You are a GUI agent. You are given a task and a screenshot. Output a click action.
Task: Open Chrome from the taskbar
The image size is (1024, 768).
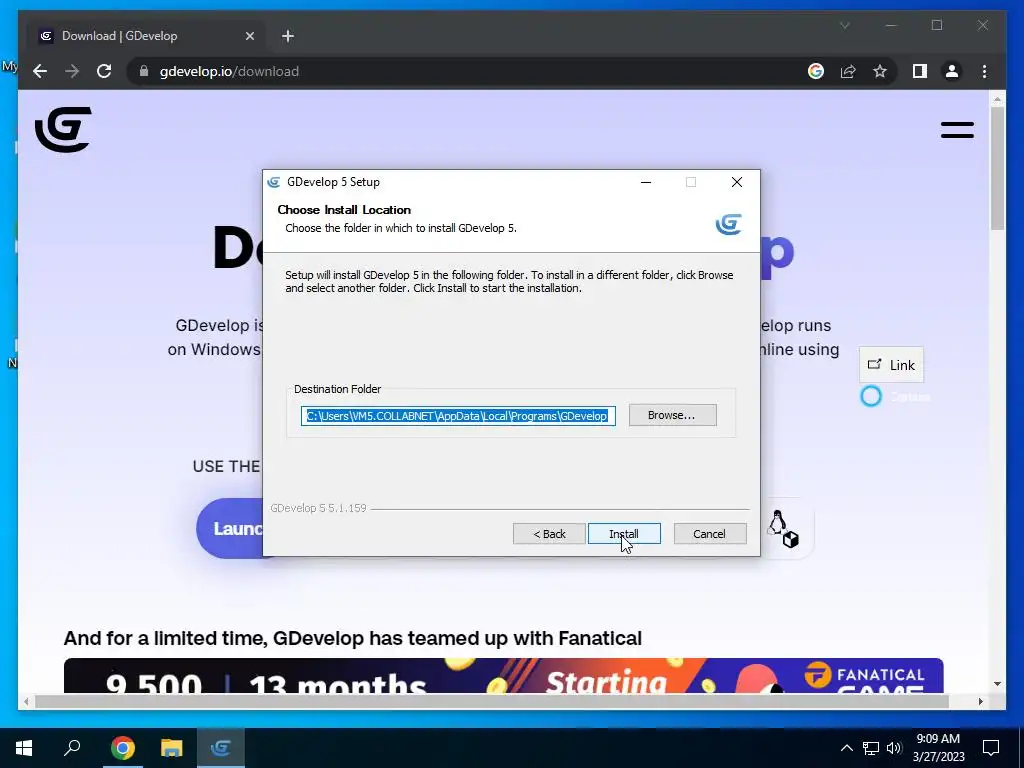point(122,748)
